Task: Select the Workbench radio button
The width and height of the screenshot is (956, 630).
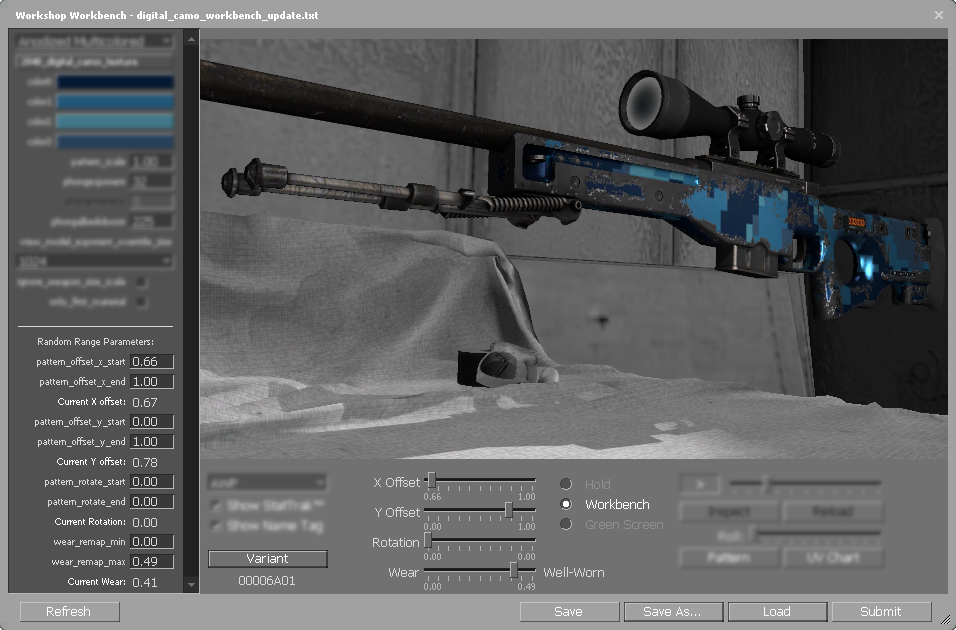Action: coord(566,504)
